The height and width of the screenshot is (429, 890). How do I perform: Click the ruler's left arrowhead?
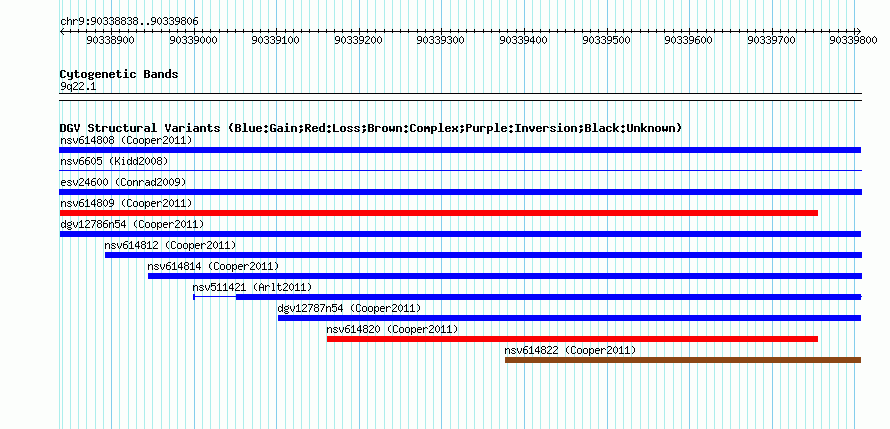coord(62,31)
